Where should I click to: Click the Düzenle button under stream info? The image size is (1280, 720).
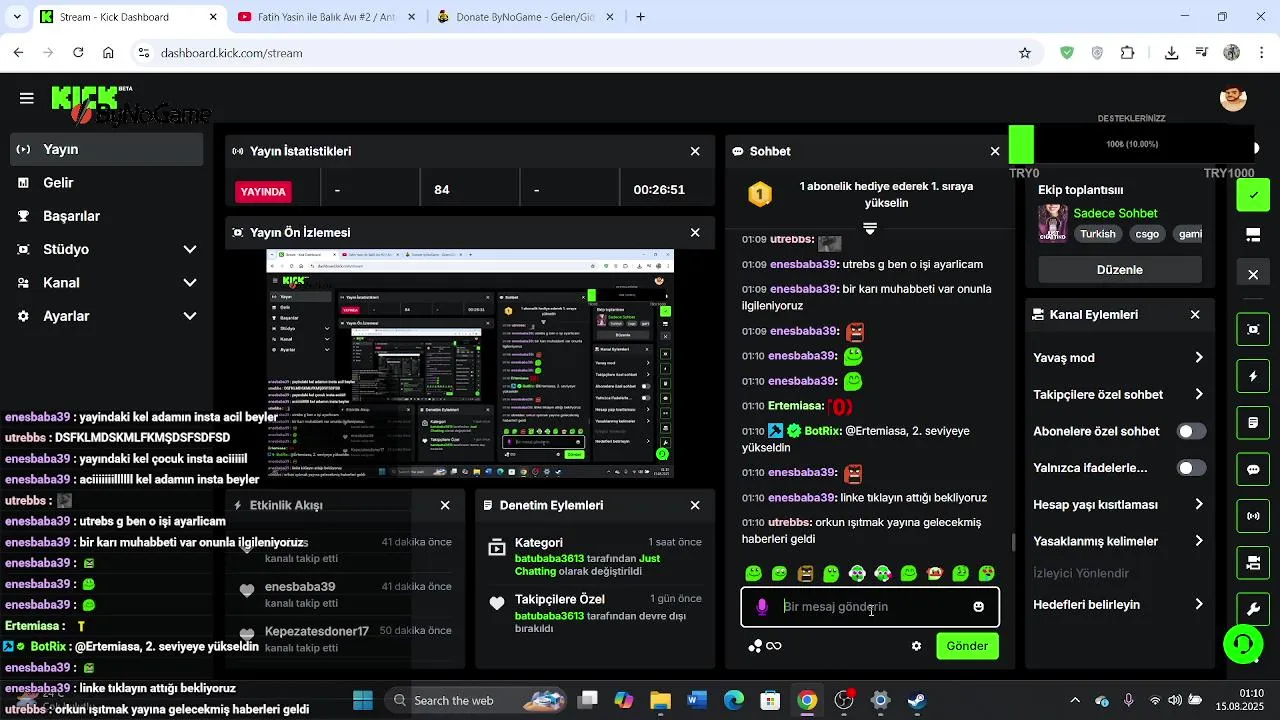pos(1120,270)
